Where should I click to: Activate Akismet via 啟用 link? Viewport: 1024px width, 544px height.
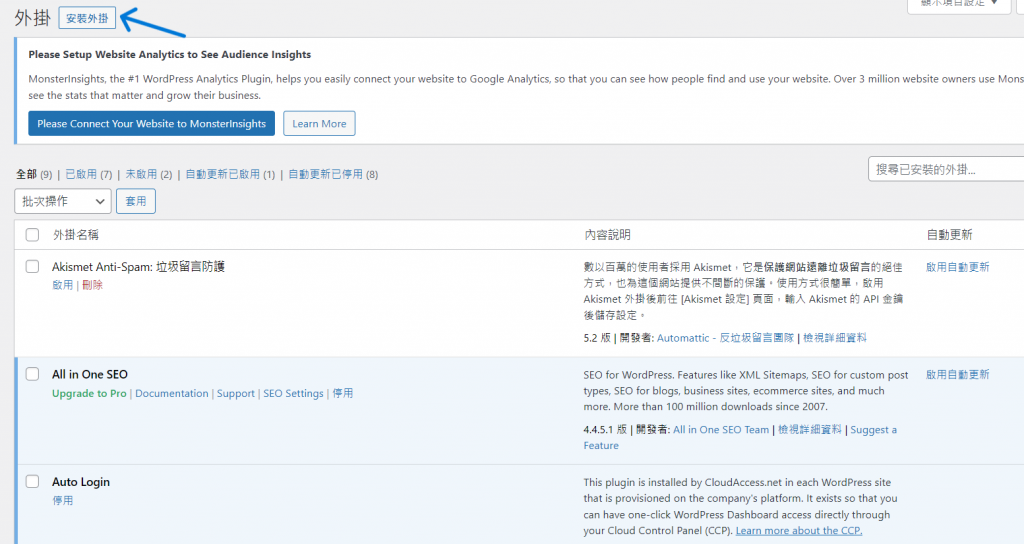tap(63, 285)
